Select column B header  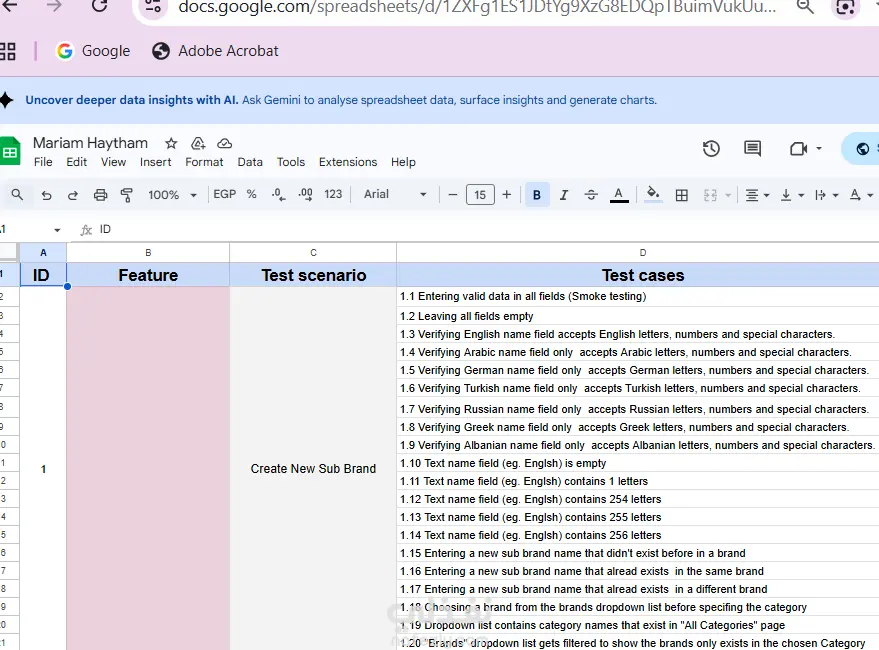(x=148, y=253)
